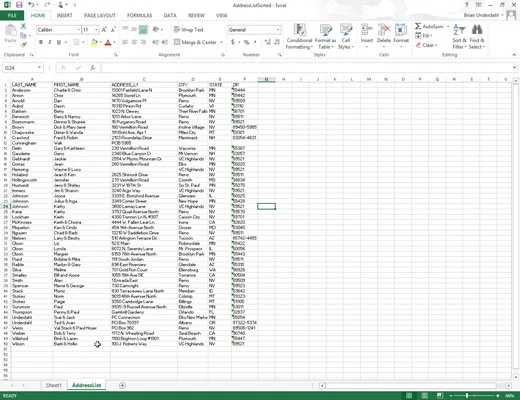Expand the General number format dropdown

tap(278, 30)
